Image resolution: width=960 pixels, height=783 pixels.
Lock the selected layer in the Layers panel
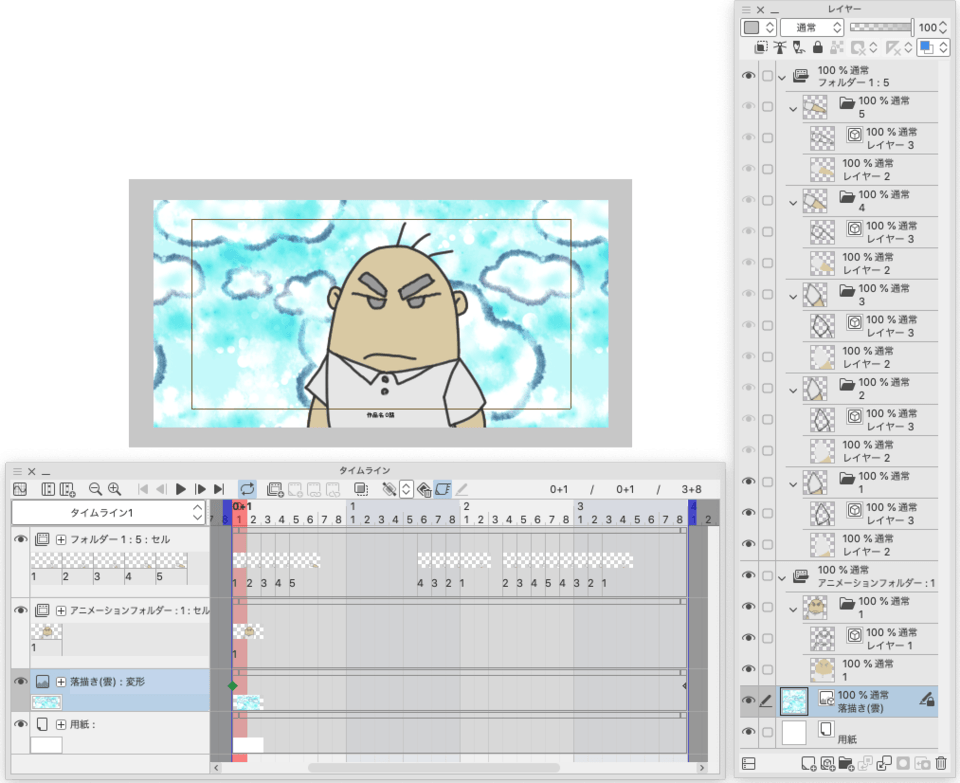817,47
